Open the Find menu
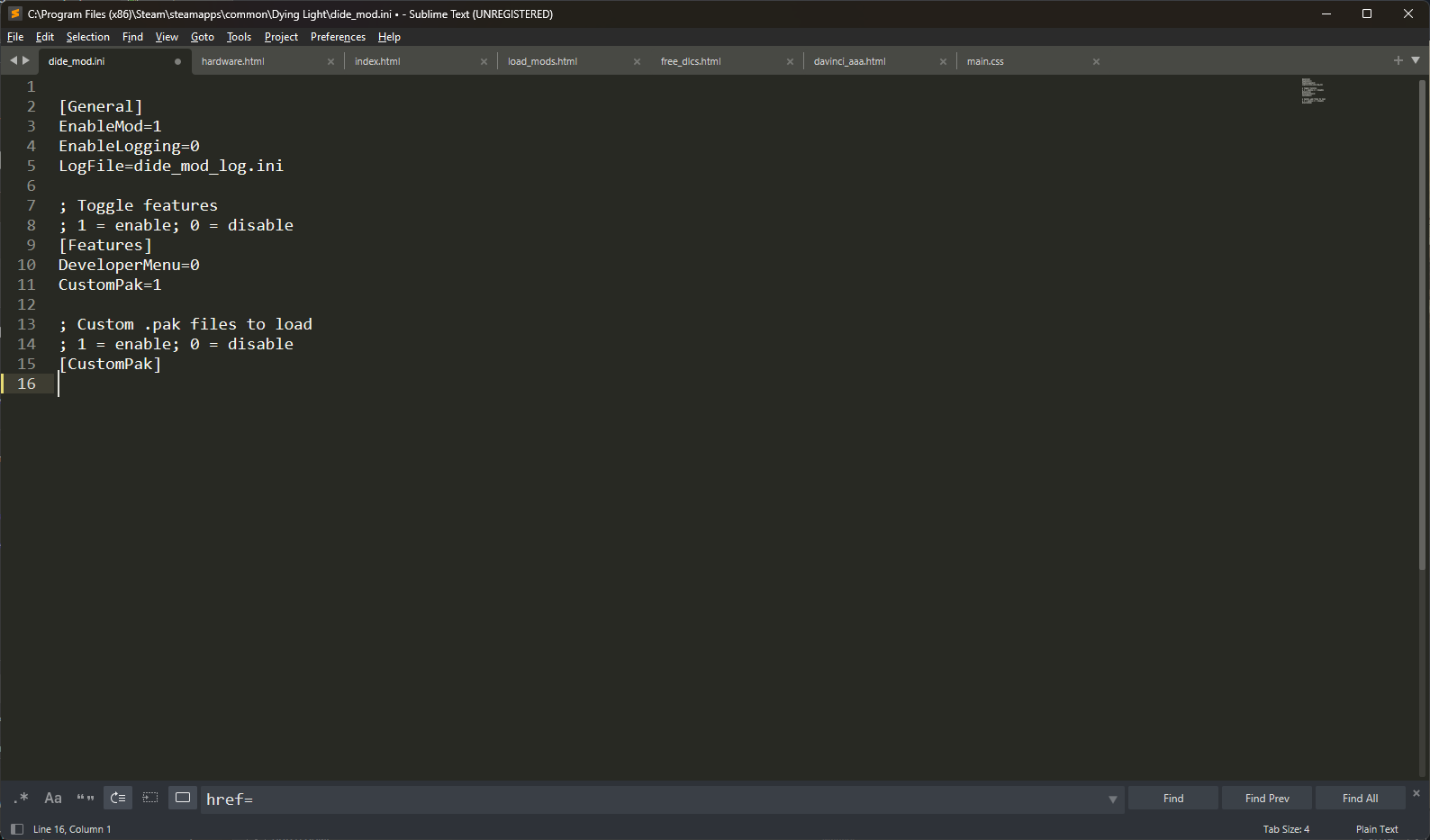 coord(132,37)
